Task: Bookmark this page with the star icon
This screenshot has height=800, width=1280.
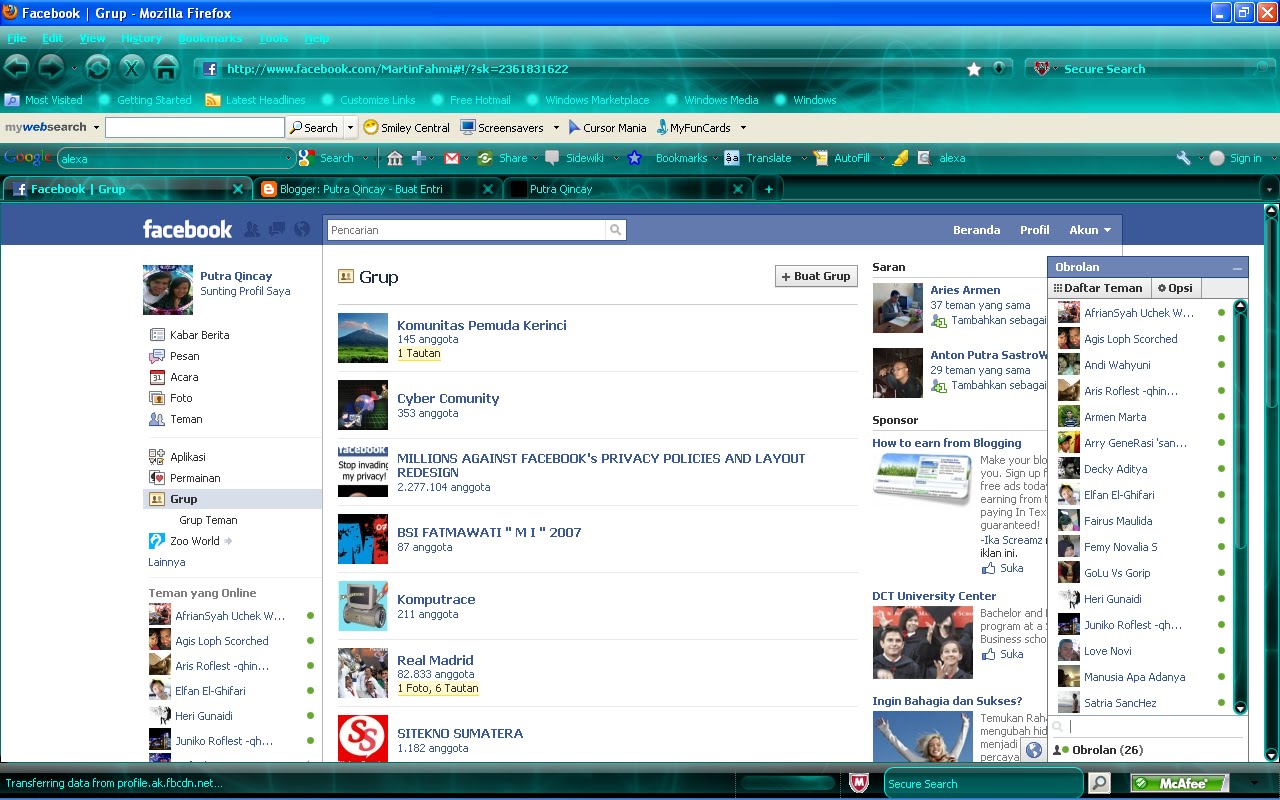Action: click(x=974, y=69)
